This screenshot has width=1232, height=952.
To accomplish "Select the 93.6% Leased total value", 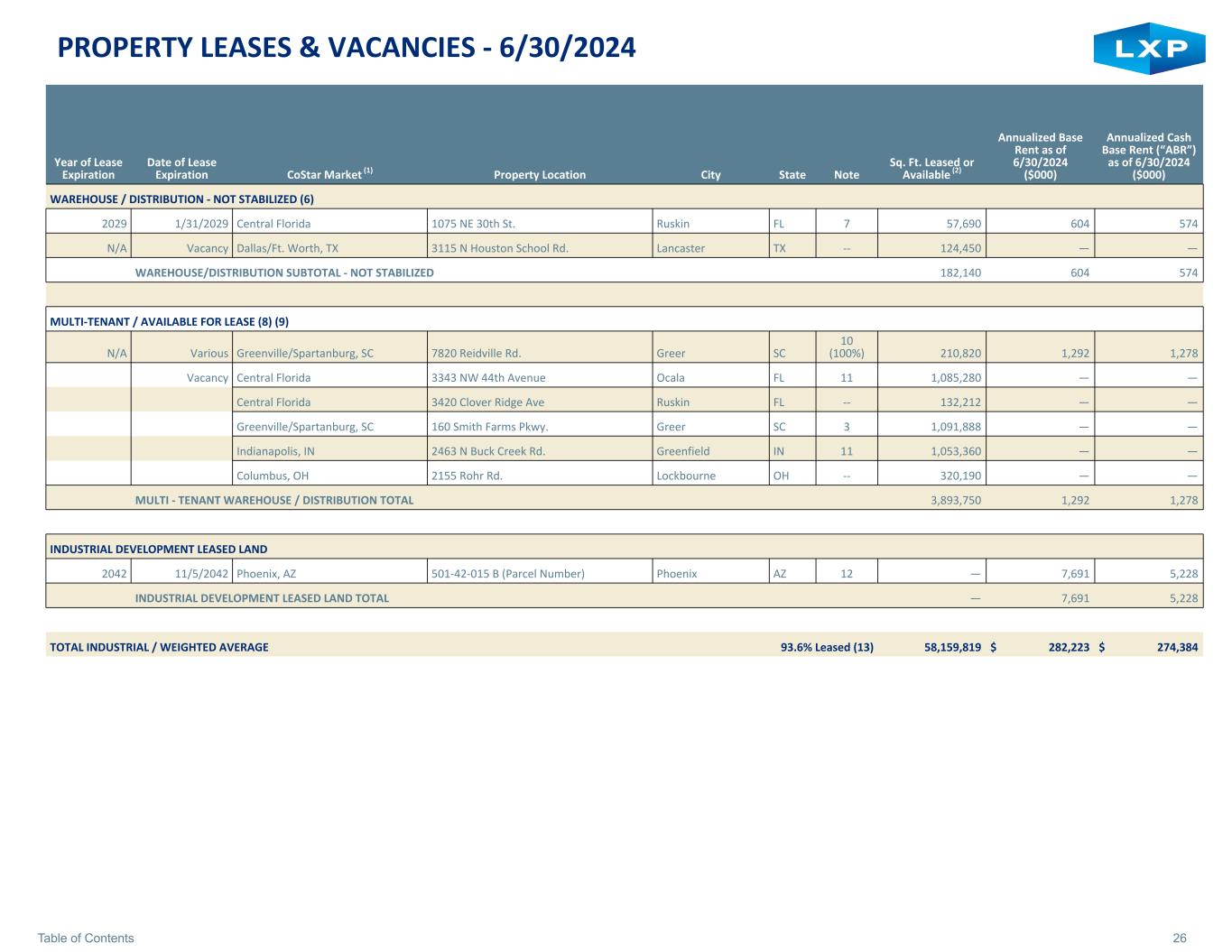I will pyautogui.click(x=826, y=646).
